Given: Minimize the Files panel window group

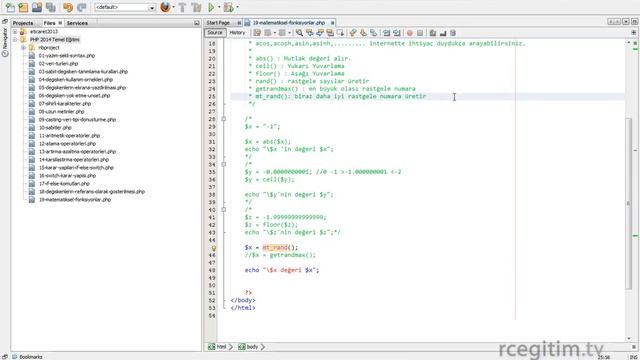Looking at the screenshot, I should tap(197, 23).
